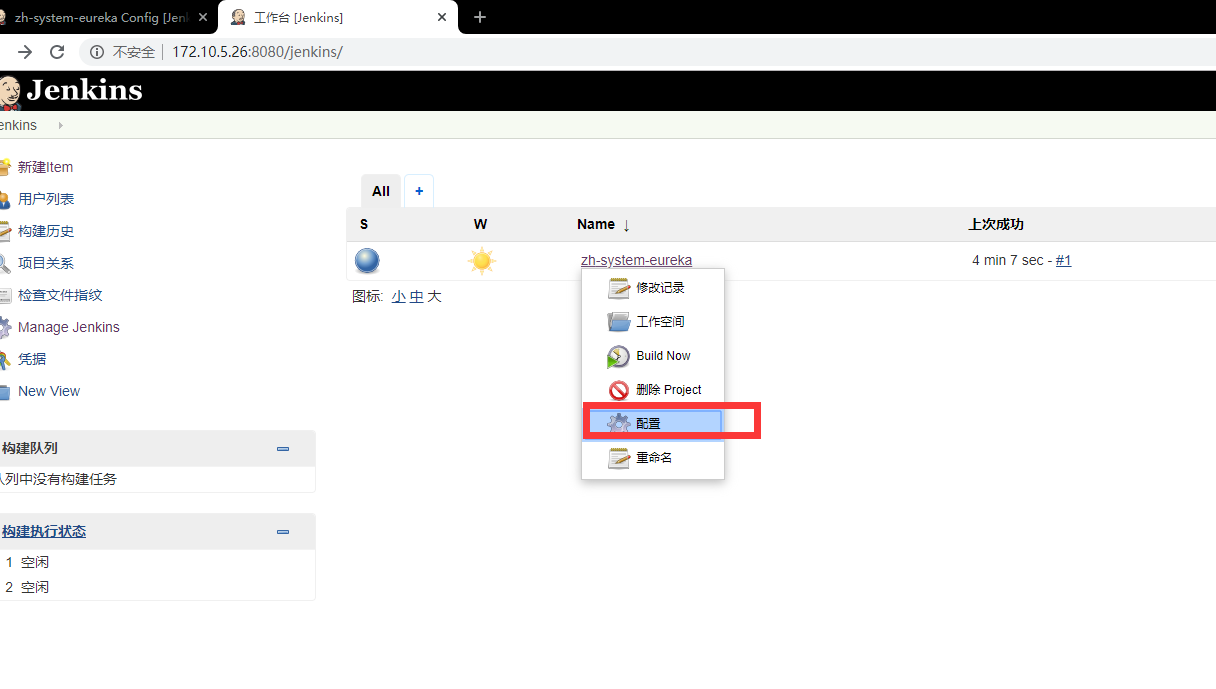Open the 用户列表 link

pyautogui.click(x=46, y=199)
